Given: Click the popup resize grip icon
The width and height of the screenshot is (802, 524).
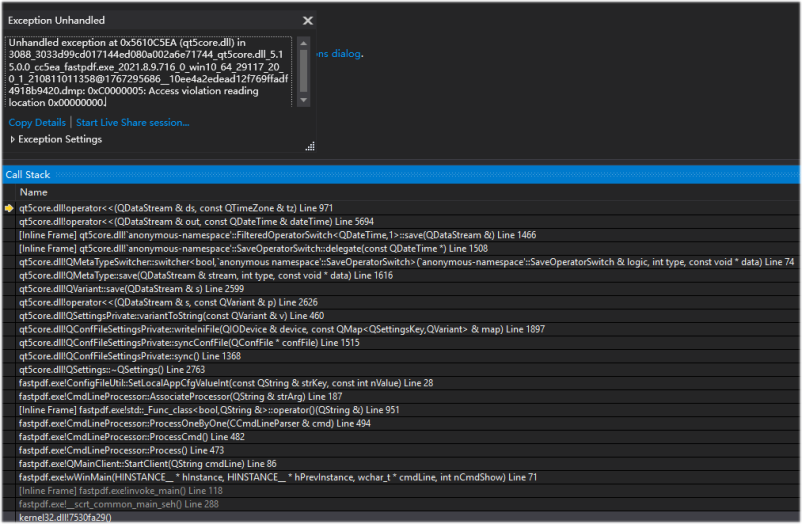Looking at the screenshot, I should click(309, 146).
